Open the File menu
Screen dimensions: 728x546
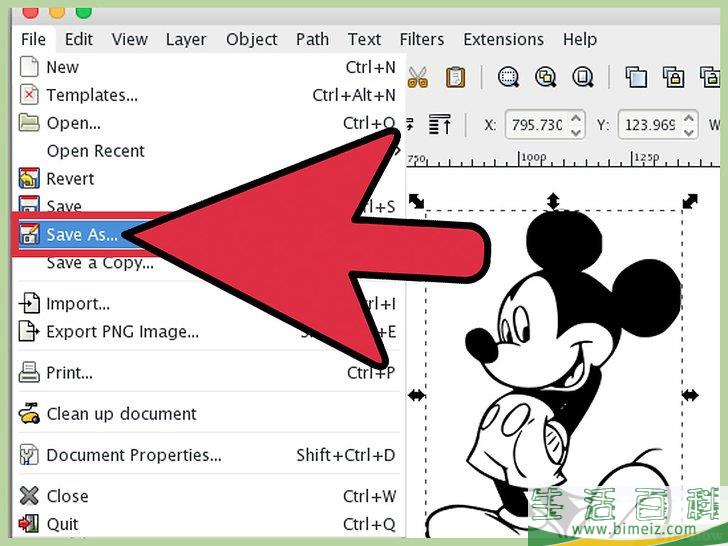click(33, 39)
